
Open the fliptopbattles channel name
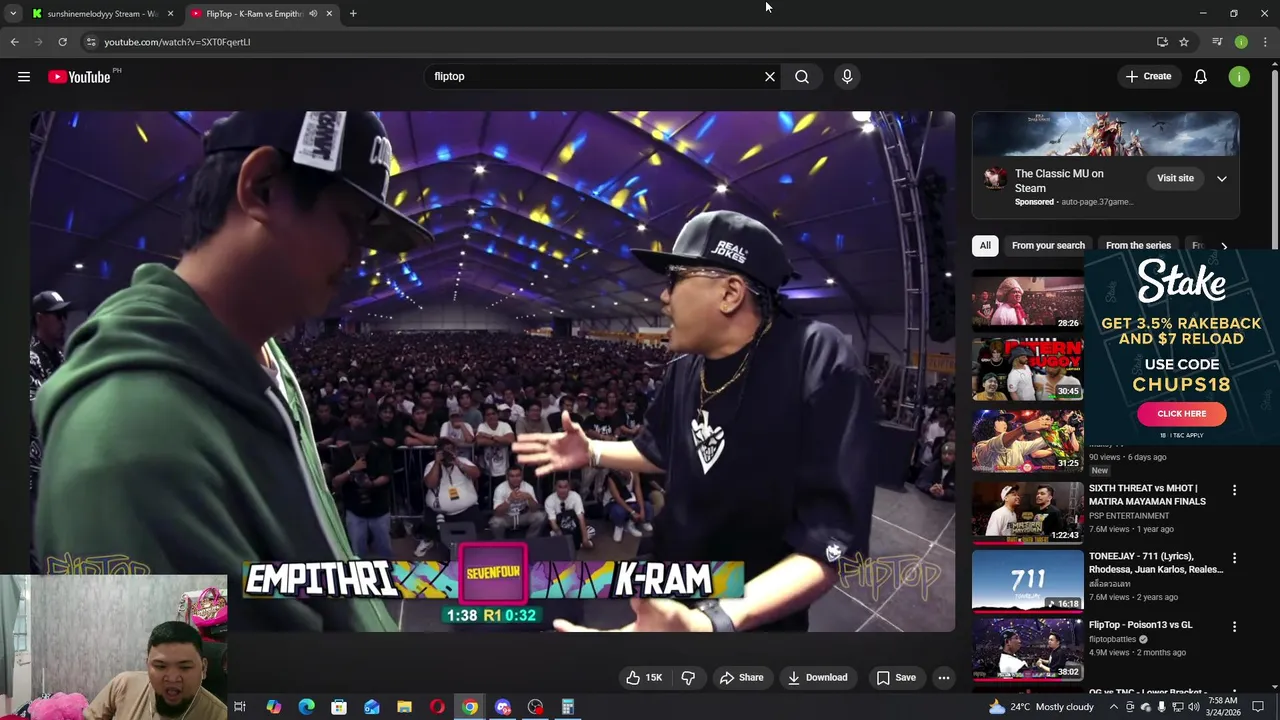coord(1113,639)
